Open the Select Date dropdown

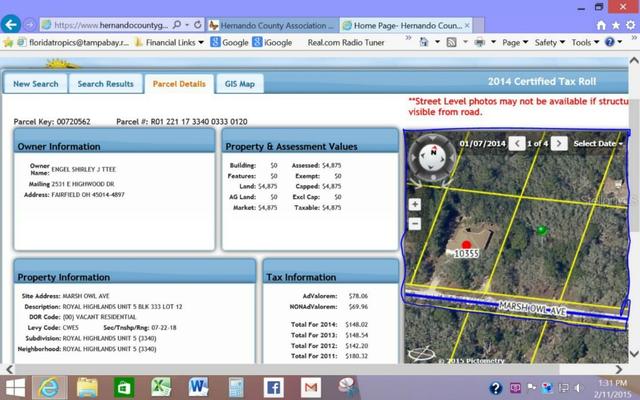click(597, 143)
